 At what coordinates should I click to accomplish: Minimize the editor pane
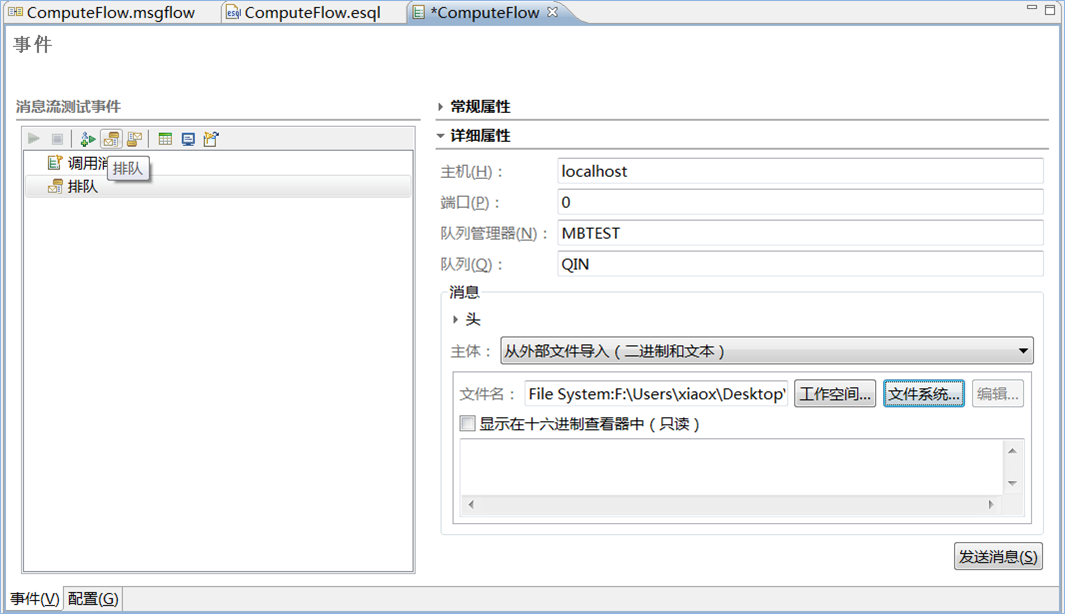click(x=1032, y=7)
